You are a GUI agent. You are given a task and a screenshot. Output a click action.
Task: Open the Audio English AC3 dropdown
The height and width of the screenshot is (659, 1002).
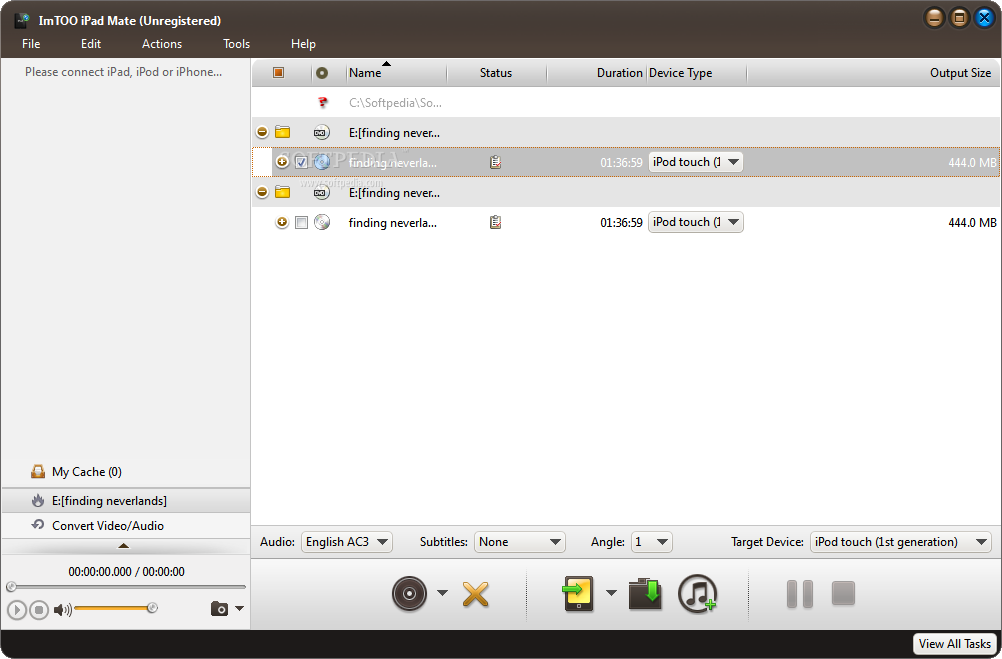tap(348, 542)
